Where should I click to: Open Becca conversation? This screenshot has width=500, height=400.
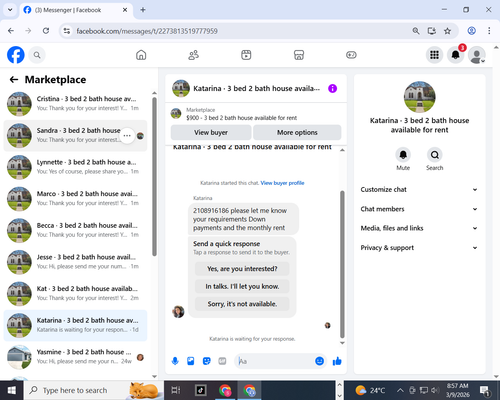[75, 230]
